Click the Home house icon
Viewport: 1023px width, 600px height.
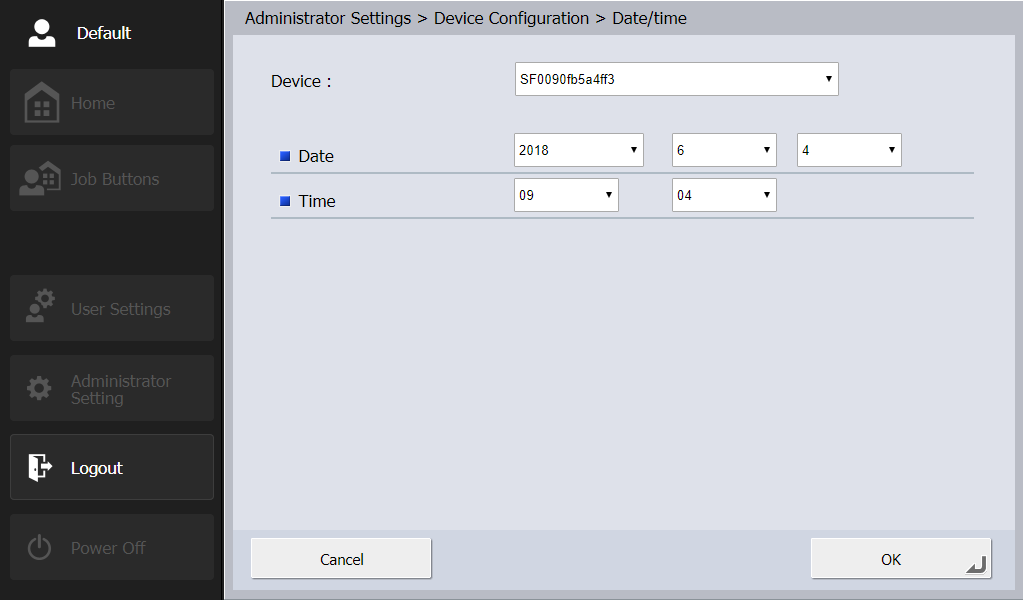(x=41, y=103)
